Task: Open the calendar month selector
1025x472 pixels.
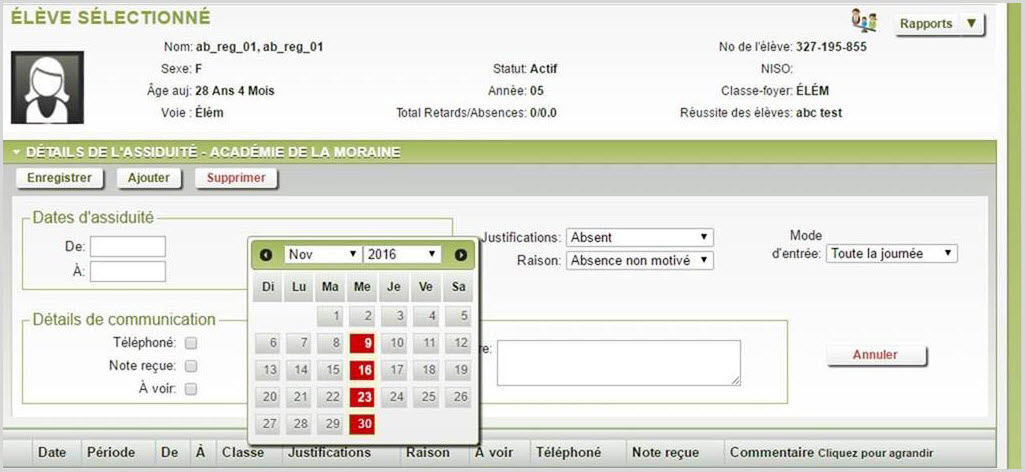Action: point(322,255)
